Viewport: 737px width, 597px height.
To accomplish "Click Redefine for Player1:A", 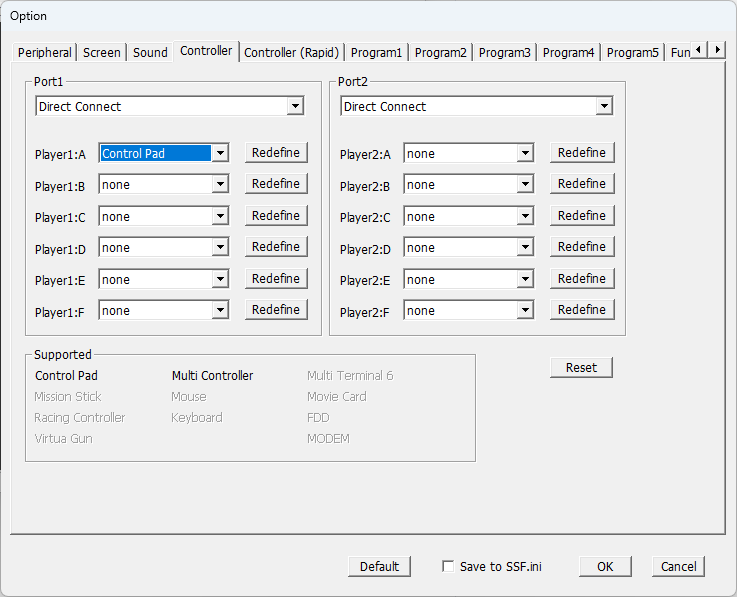I will click(x=276, y=152).
